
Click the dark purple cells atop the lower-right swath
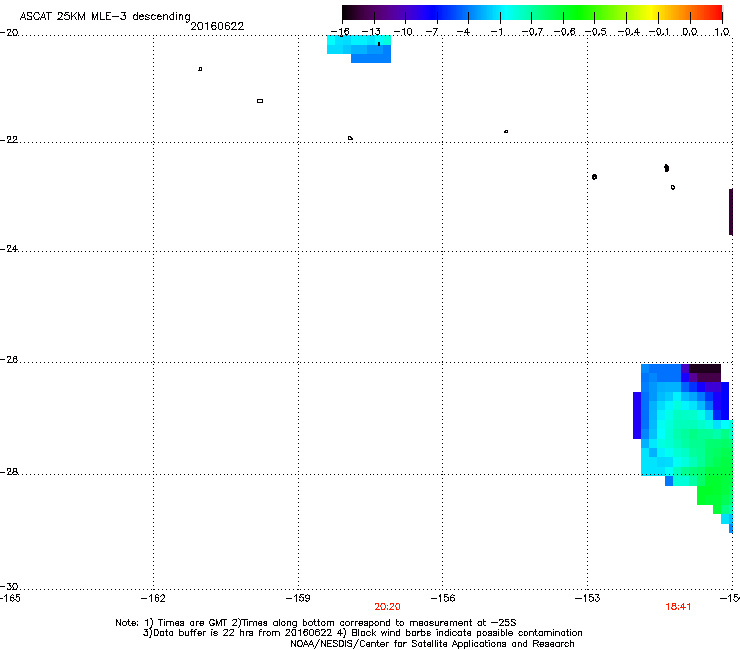[704, 372]
